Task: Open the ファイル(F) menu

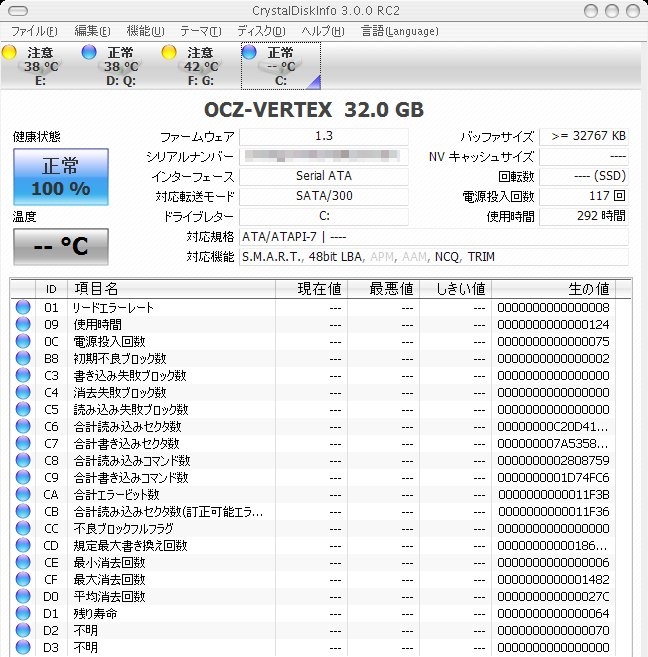Action: 34,31
